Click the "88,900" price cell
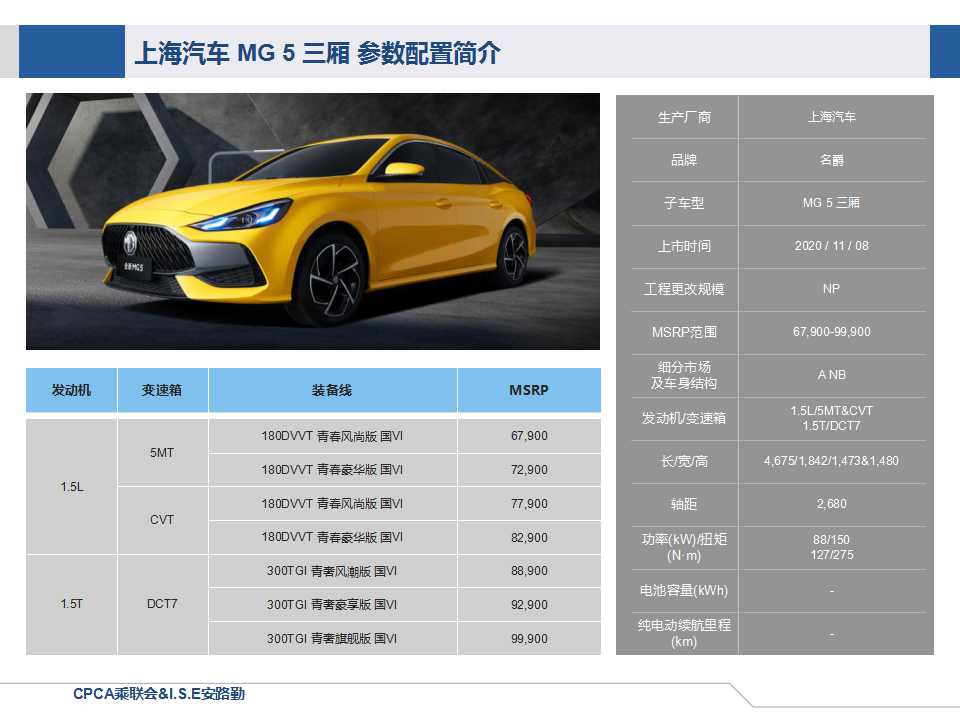Image resolution: width=960 pixels, height=720 pixels. (x=529, y=571)
